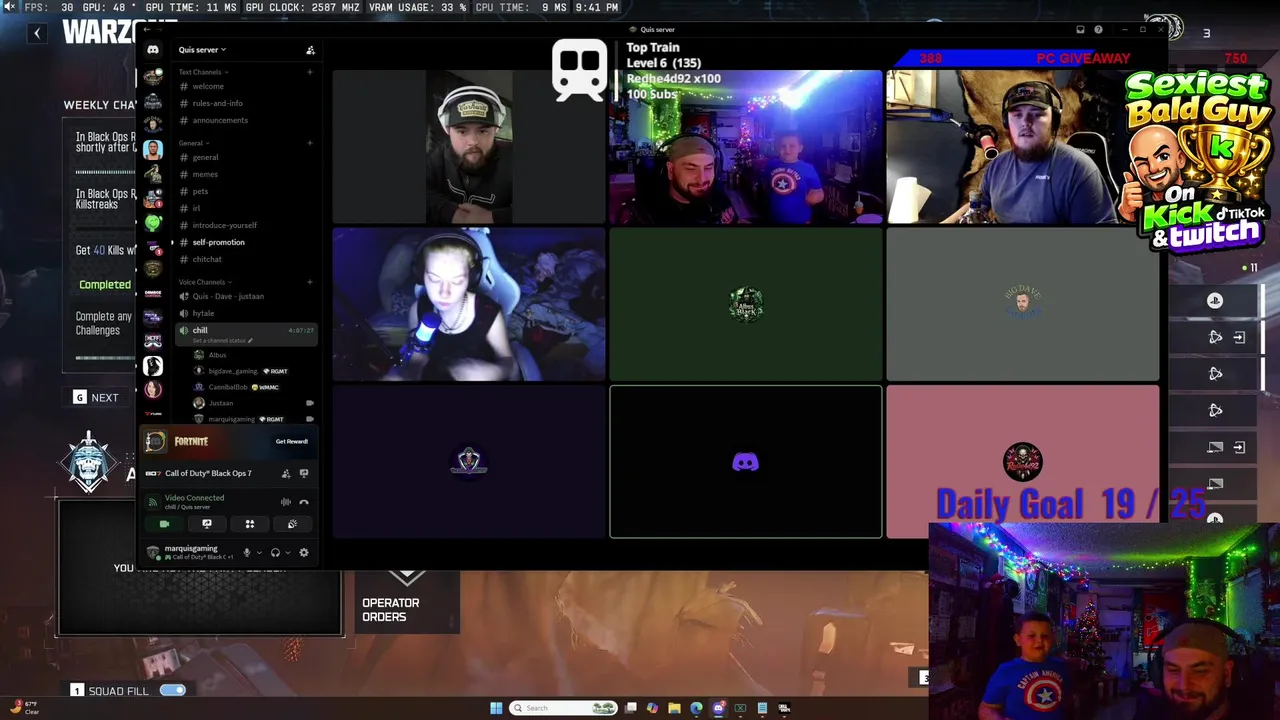Toggle the Squad Fill switch
Screen dimensions: 1280x720
coord(172,690)
